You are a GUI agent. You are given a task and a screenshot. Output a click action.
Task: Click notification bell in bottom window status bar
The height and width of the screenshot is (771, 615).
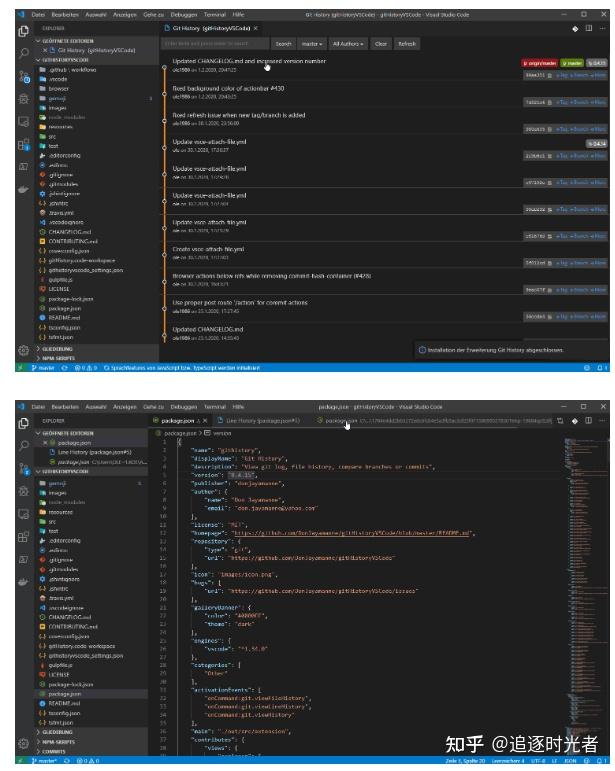(601, 761)
